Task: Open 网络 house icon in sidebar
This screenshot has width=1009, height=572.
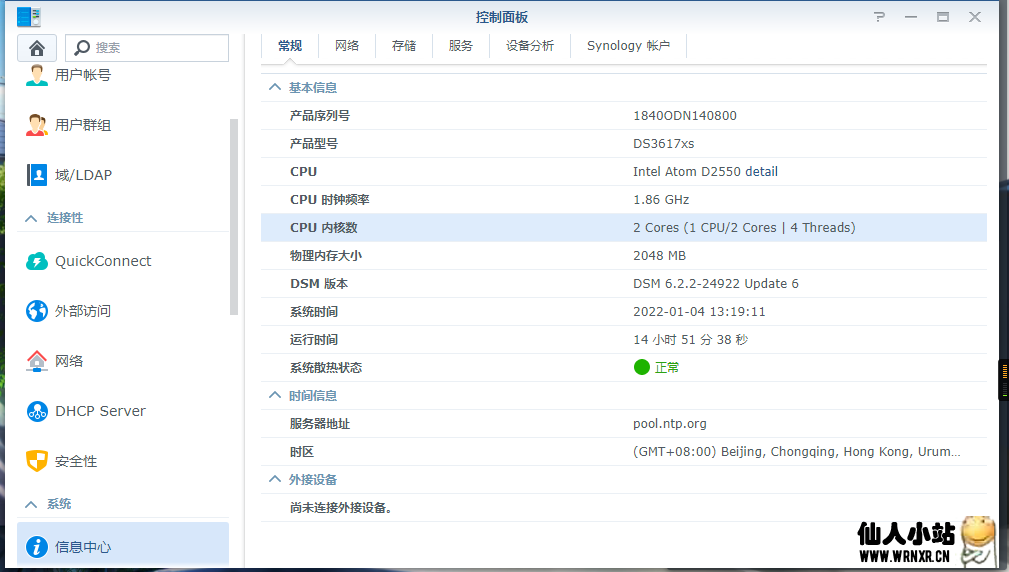Action: click(37, 361)
